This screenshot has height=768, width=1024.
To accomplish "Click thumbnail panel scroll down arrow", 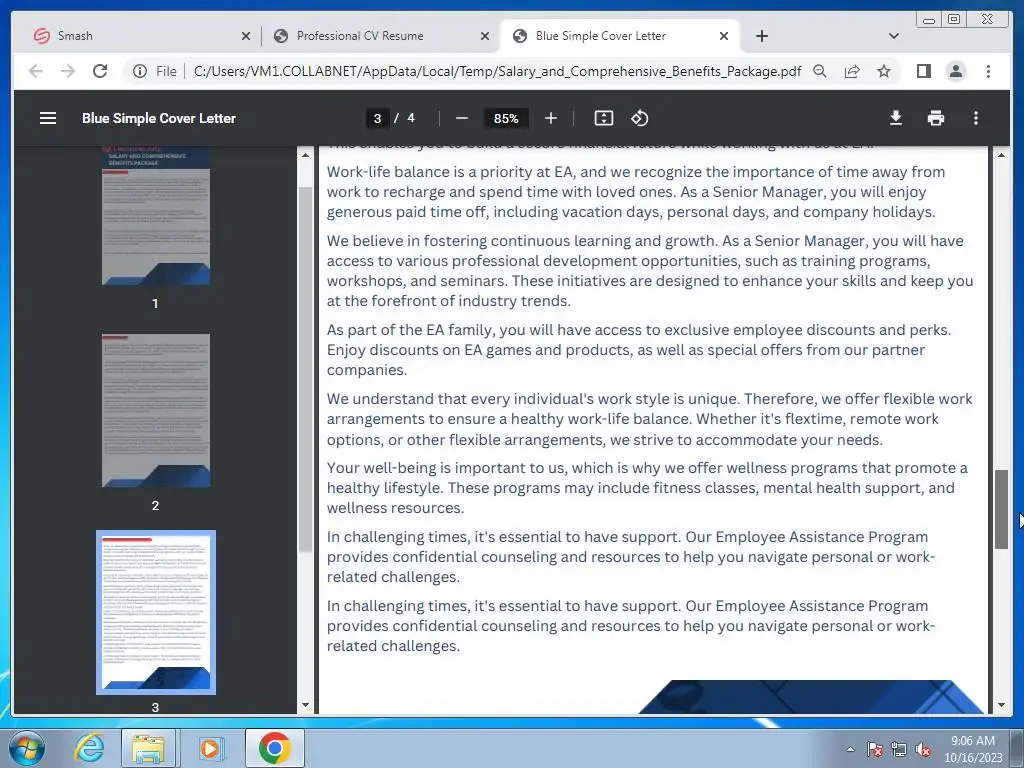I will [x=305, y=705].
